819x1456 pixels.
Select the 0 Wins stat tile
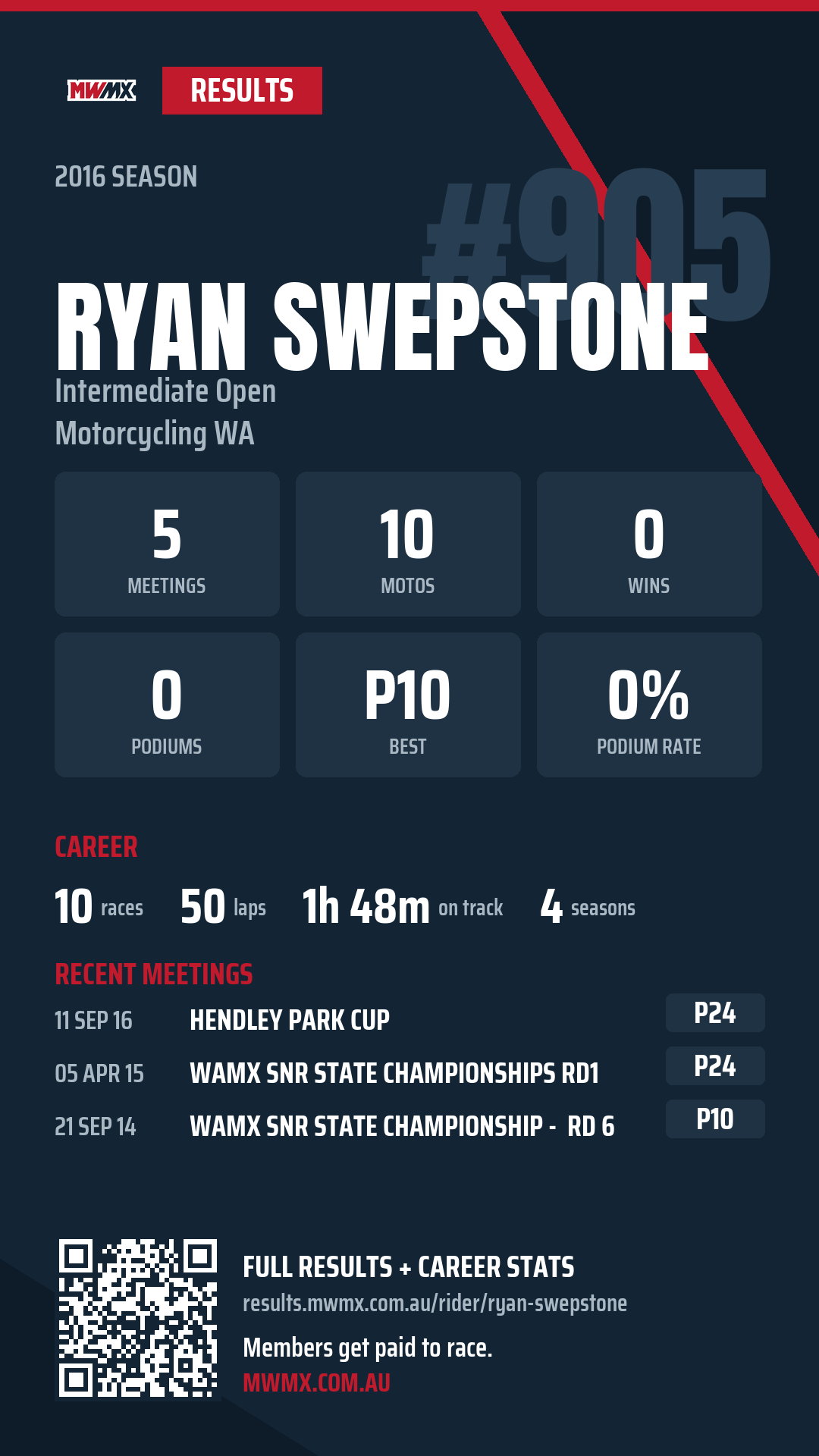pos(649,544)
